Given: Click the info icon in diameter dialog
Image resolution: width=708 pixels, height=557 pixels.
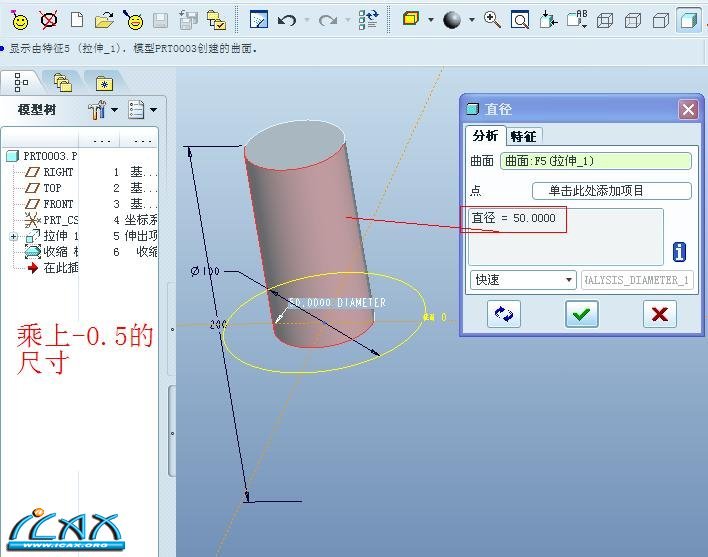Looking at the screenshot, I should coord(680,251).
